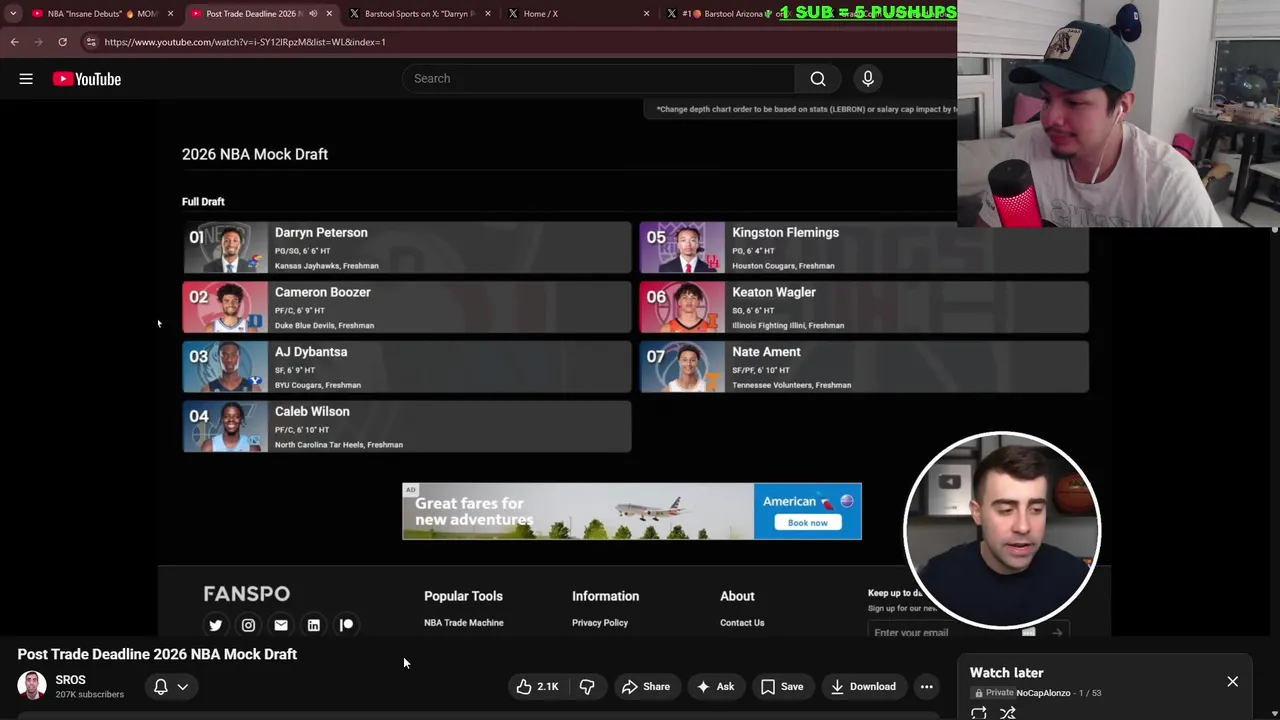Open the site info icon in address bar
1280x720 pixels.
coord(91,42)
